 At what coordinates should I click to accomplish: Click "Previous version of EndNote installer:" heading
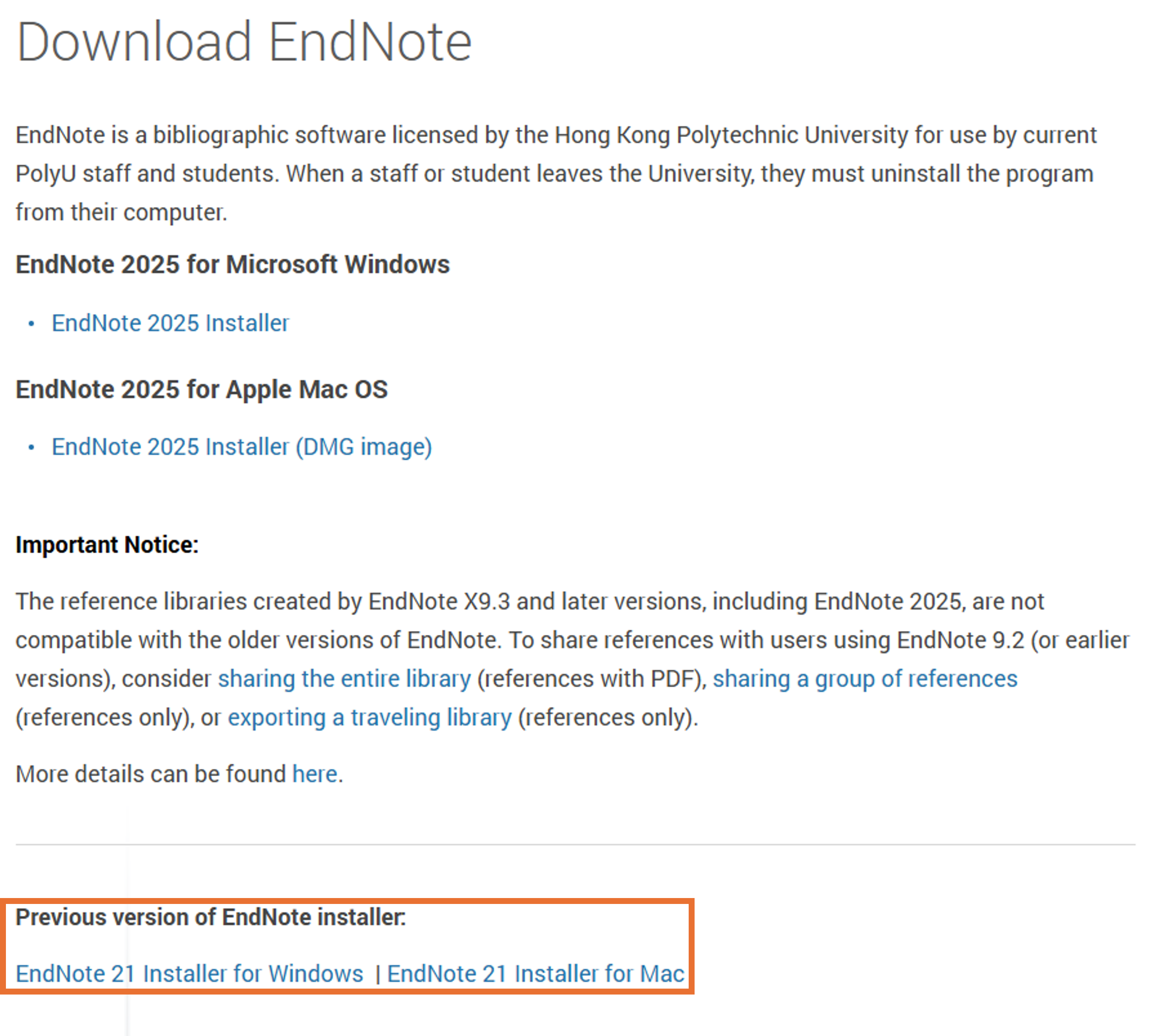[x=211, y=917]
